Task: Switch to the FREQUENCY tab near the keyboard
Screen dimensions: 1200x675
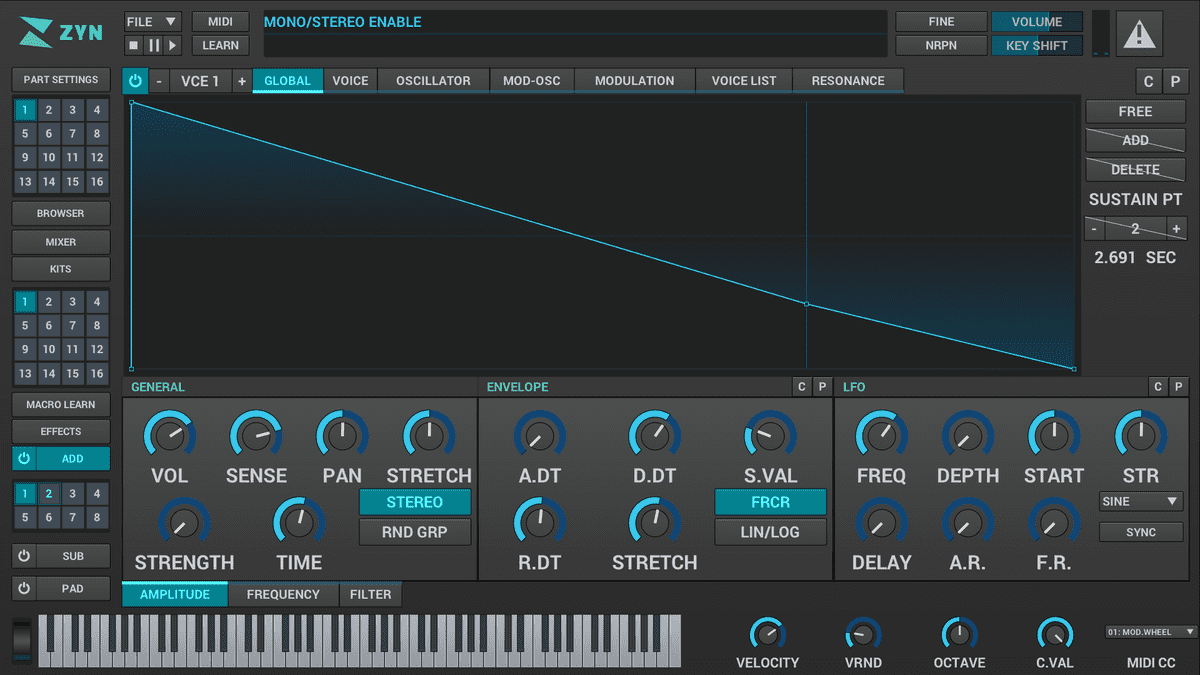Action: point(283,594)
